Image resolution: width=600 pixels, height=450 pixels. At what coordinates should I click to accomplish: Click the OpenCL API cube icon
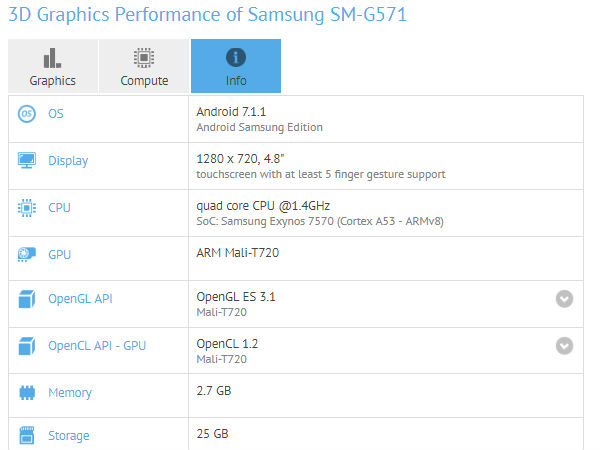[27, 346]
